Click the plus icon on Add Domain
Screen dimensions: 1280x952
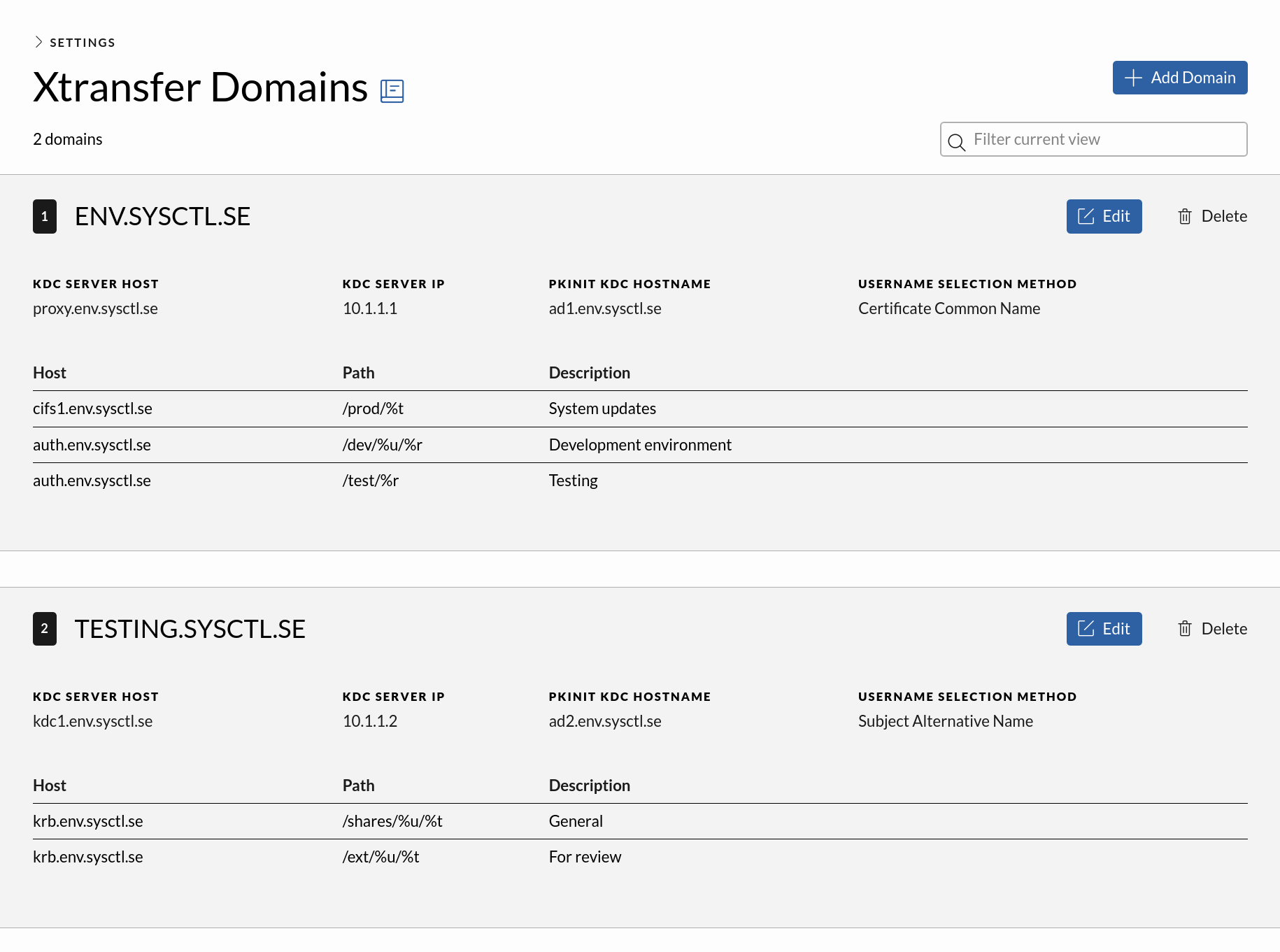coord(1132,78)
